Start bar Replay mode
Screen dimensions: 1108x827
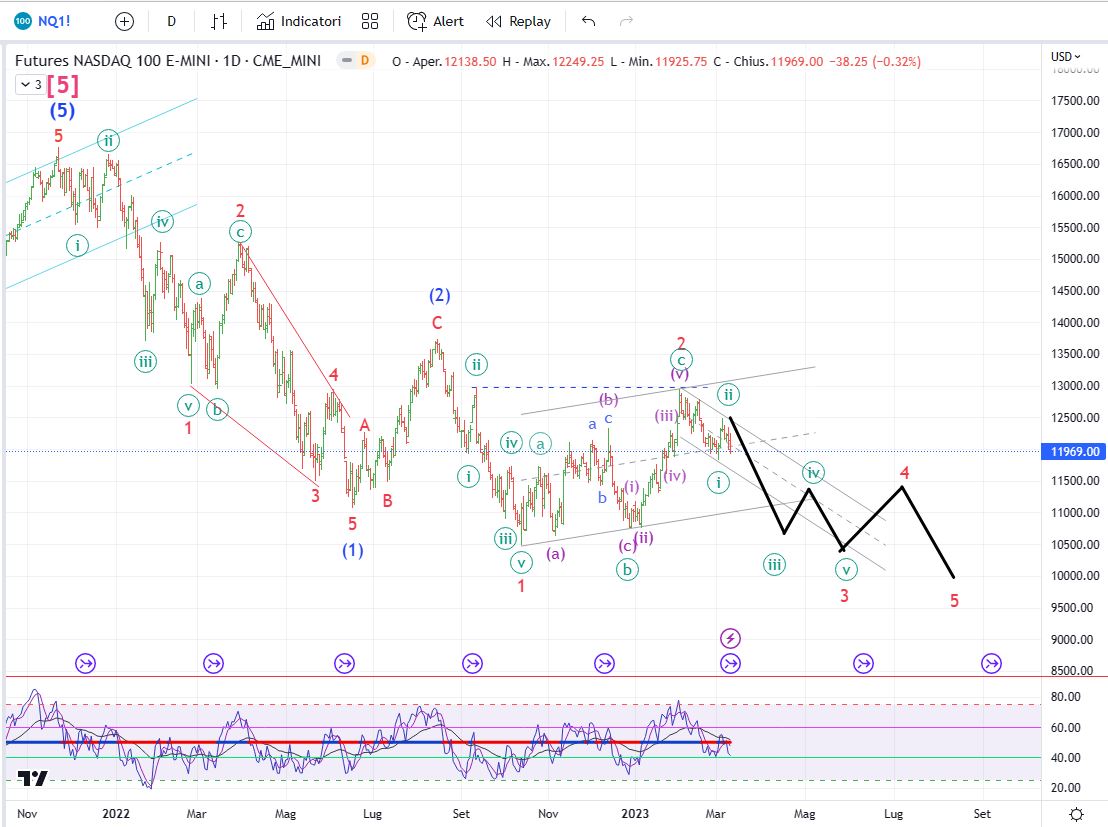click(519, 21)
